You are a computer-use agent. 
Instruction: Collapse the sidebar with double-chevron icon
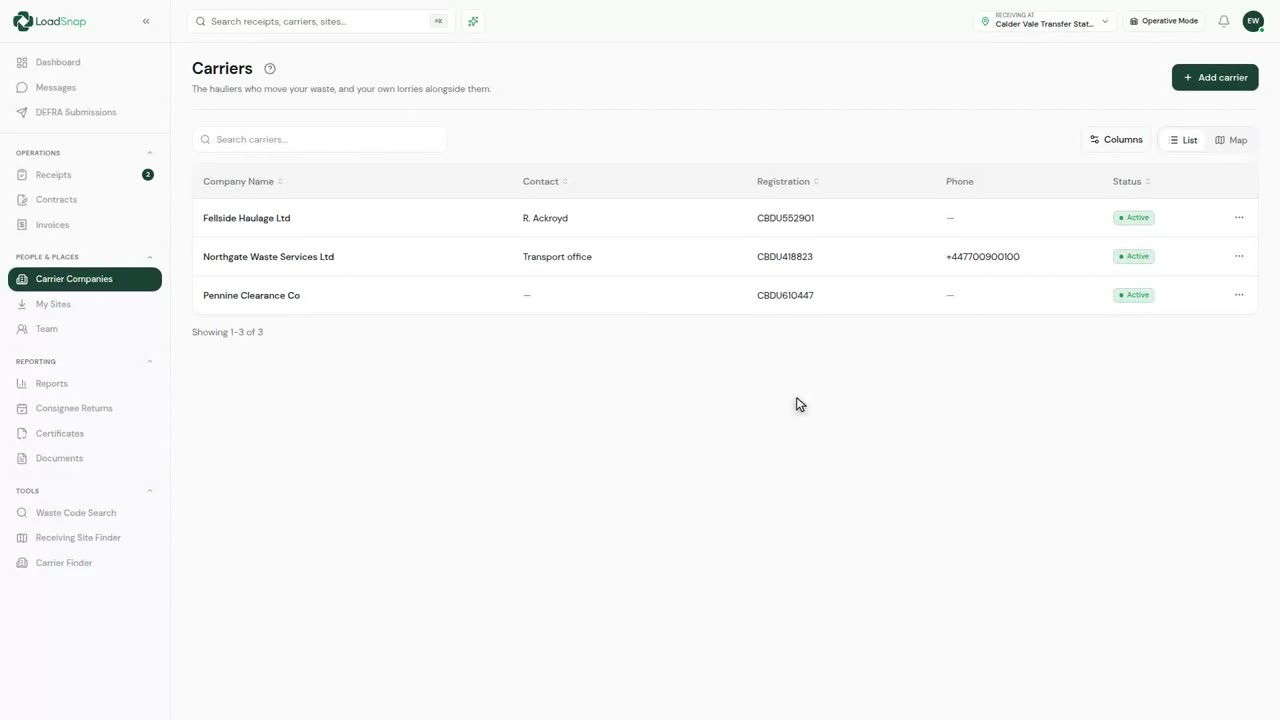pos(146,21)
